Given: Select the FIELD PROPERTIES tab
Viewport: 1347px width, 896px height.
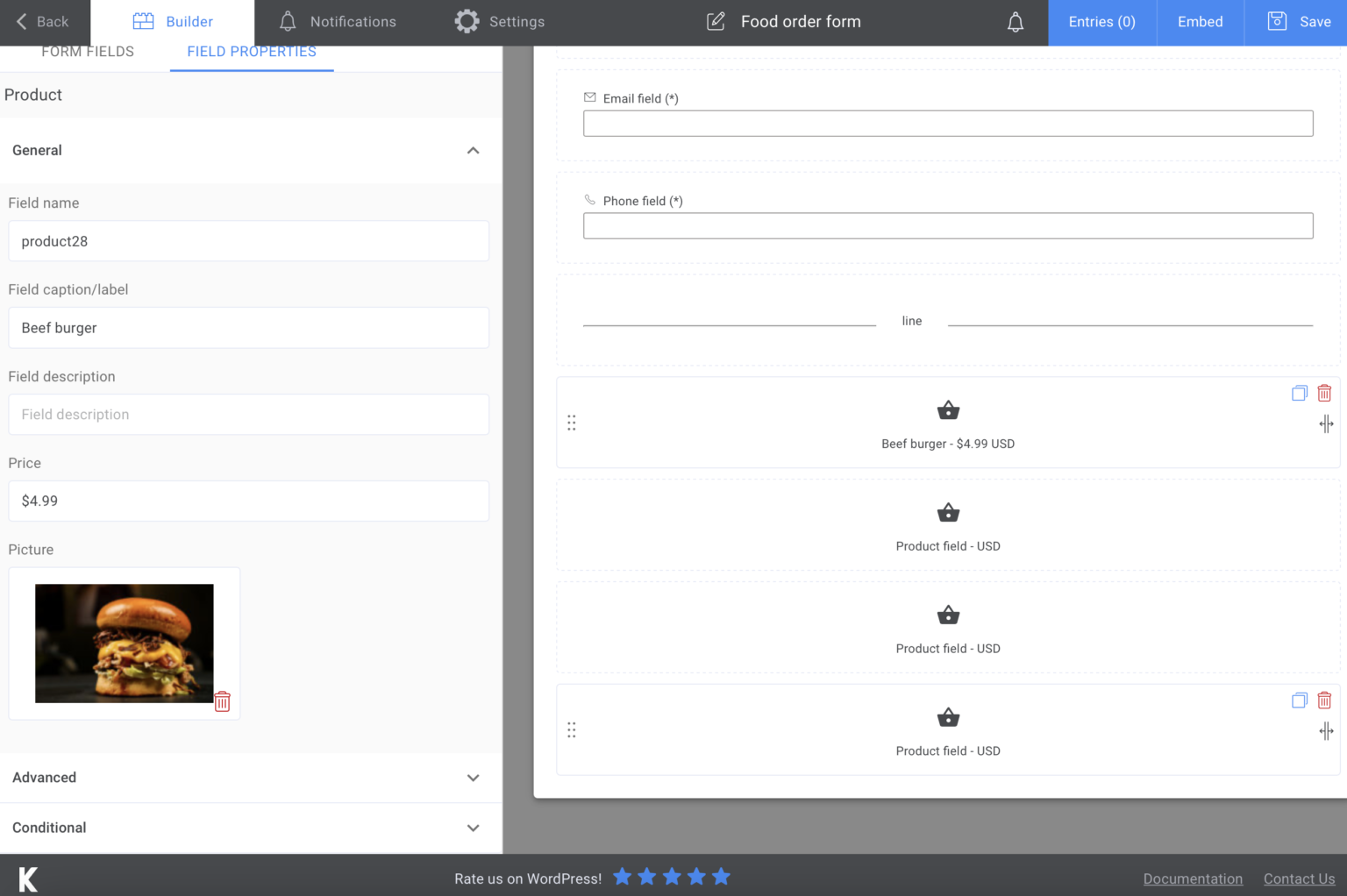Looking at the screenshot, I should (251, 51).
